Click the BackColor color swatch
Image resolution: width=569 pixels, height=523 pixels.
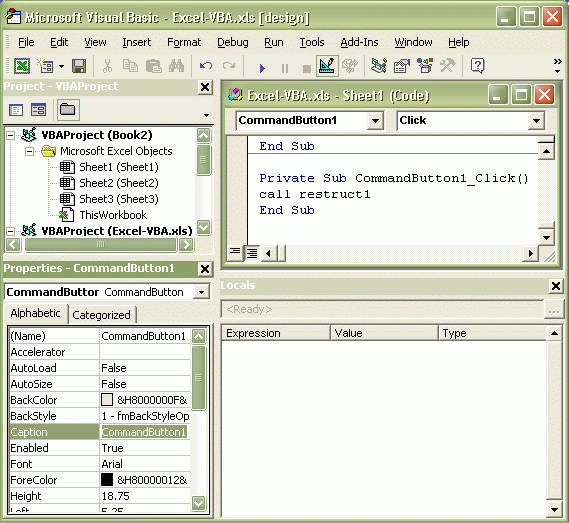tap(107, 400)
